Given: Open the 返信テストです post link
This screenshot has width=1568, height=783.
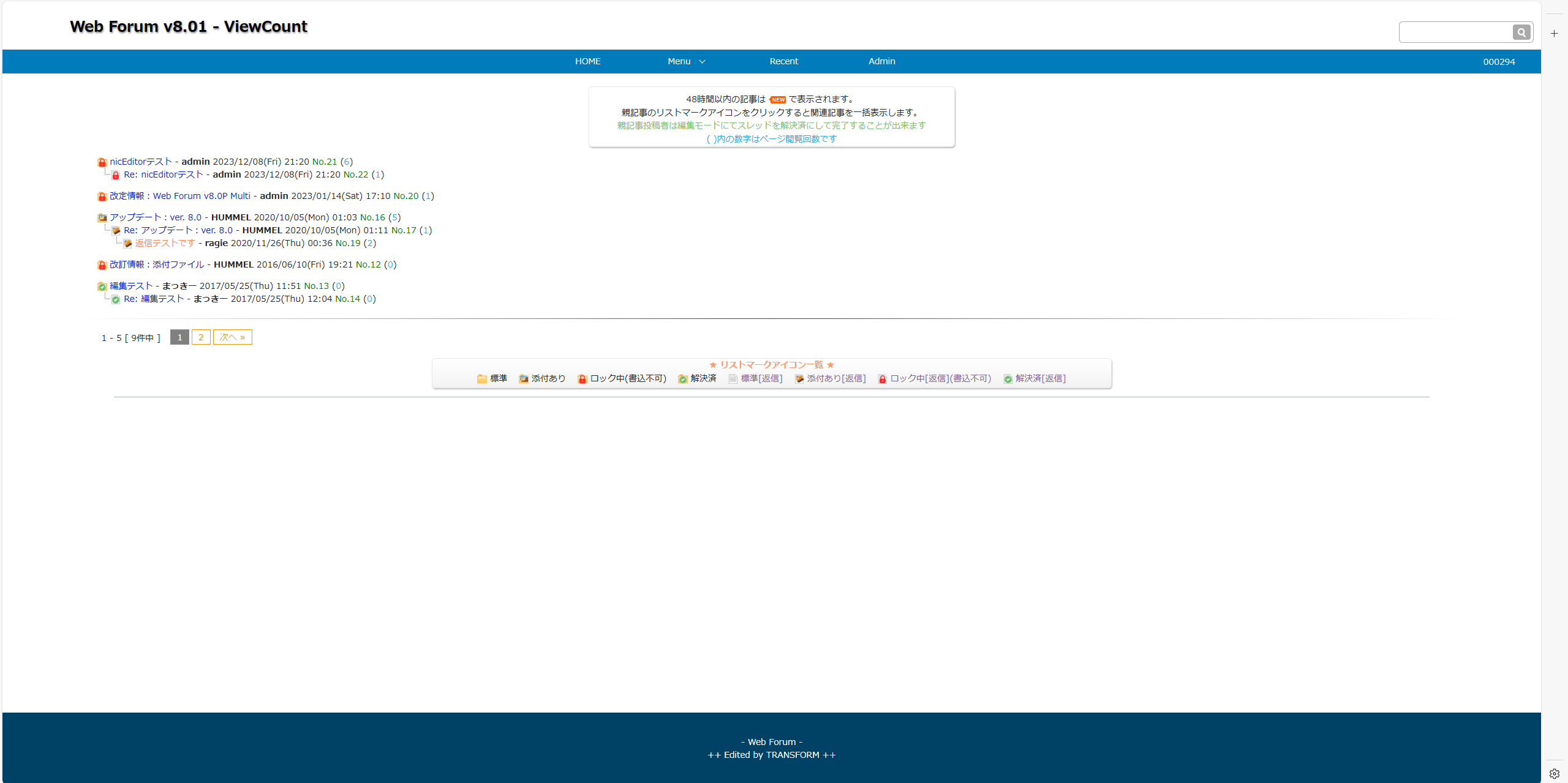Looking at the screenshot, I should point(165,243).
